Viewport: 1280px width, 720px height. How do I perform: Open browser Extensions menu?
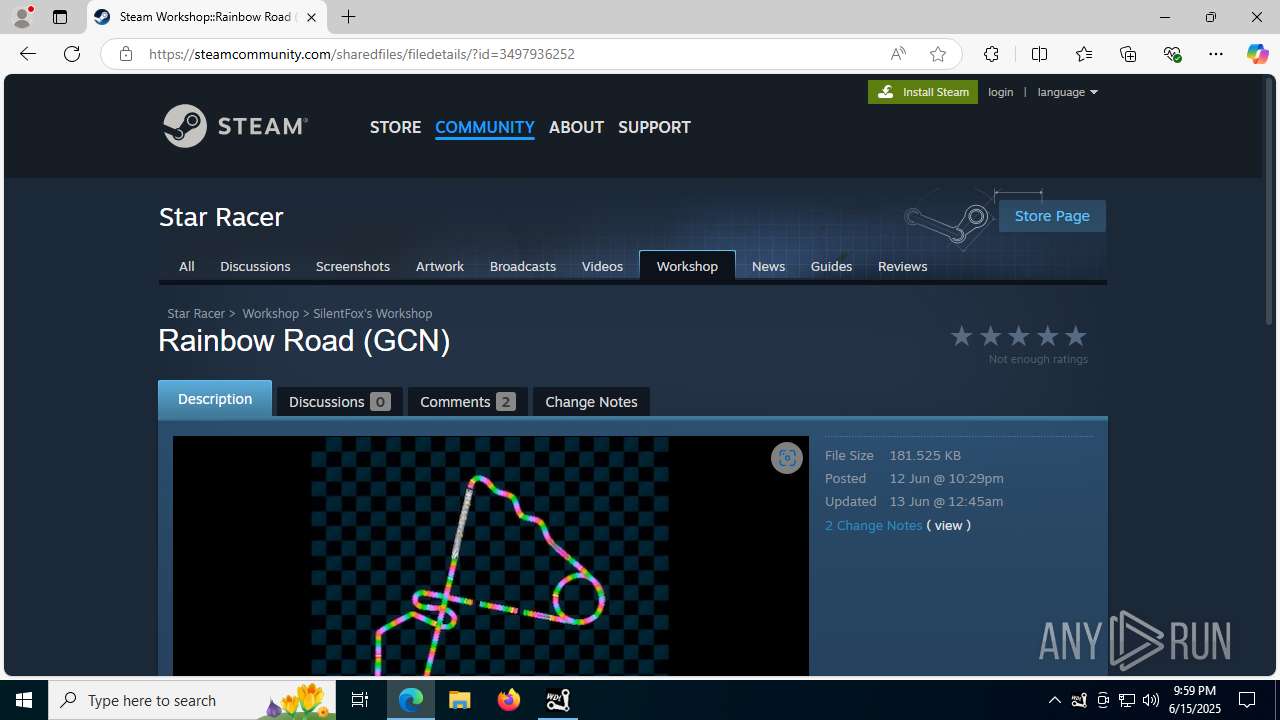[991, 54]
